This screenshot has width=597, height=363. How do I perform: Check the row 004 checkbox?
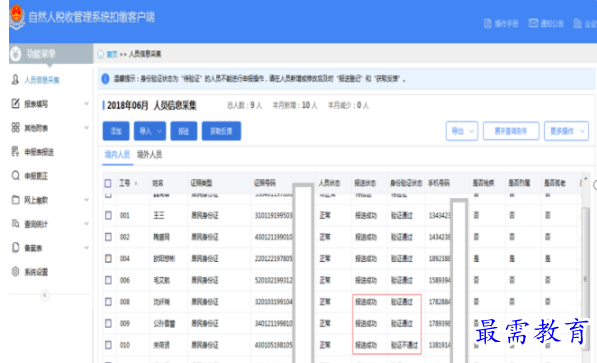pyautogui.click(x=108, y=259)
